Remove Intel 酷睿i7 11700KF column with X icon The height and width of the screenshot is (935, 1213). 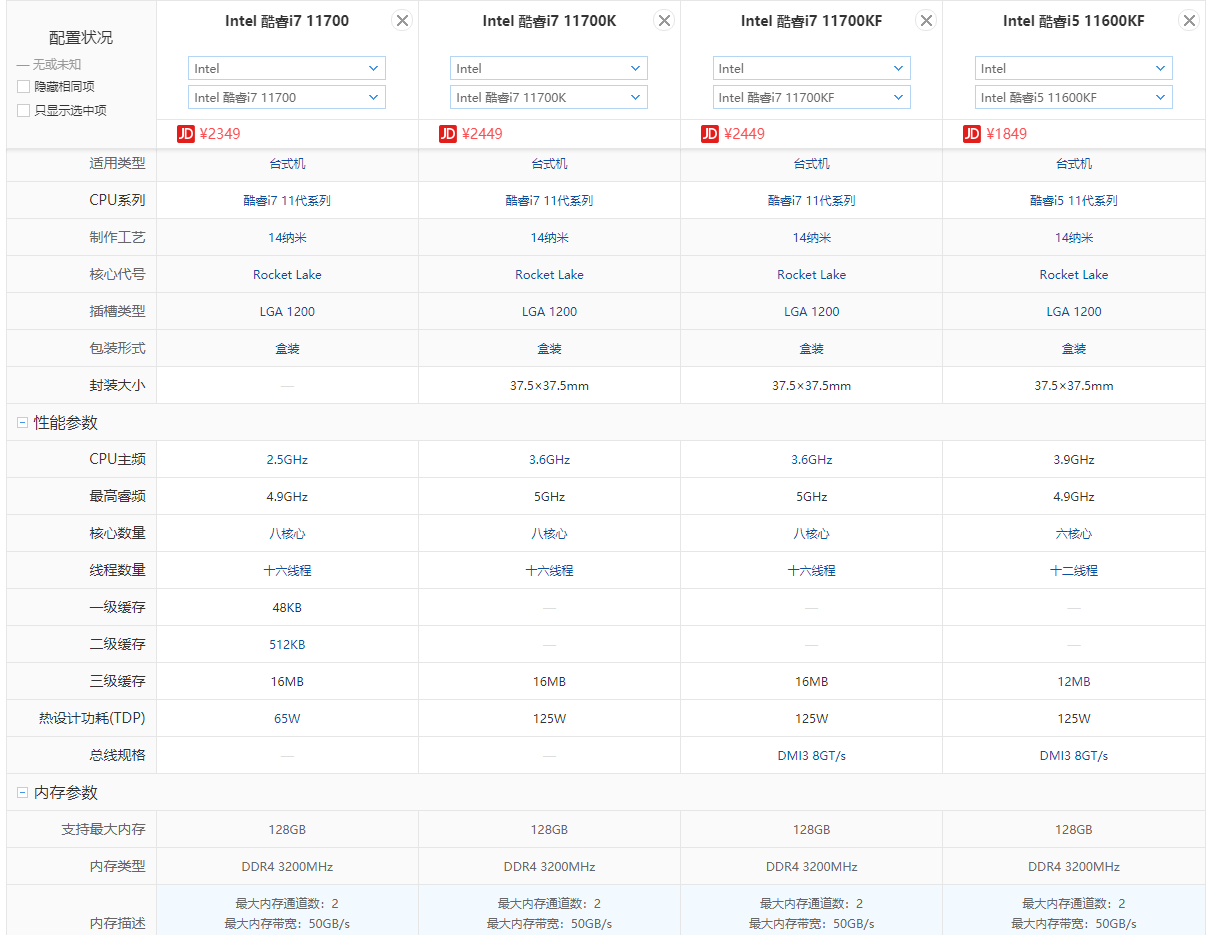pos(926,21)
